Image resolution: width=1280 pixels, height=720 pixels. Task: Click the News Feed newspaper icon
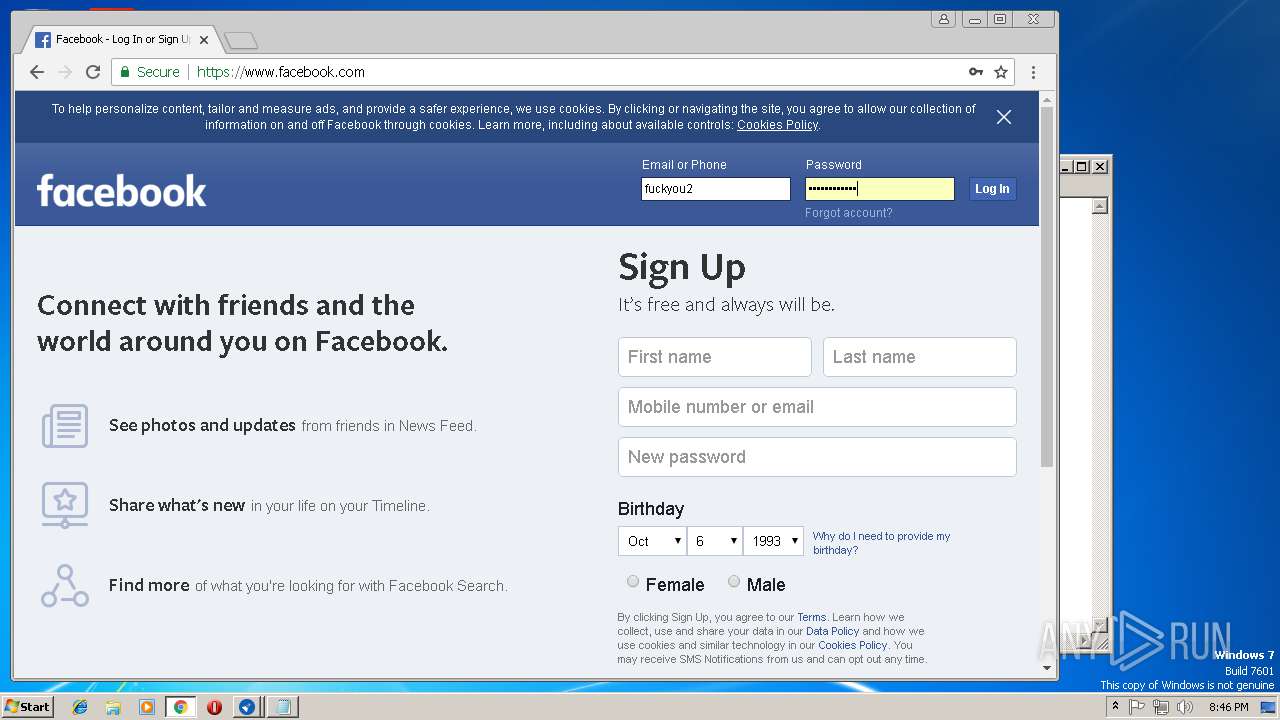[65, 426]
